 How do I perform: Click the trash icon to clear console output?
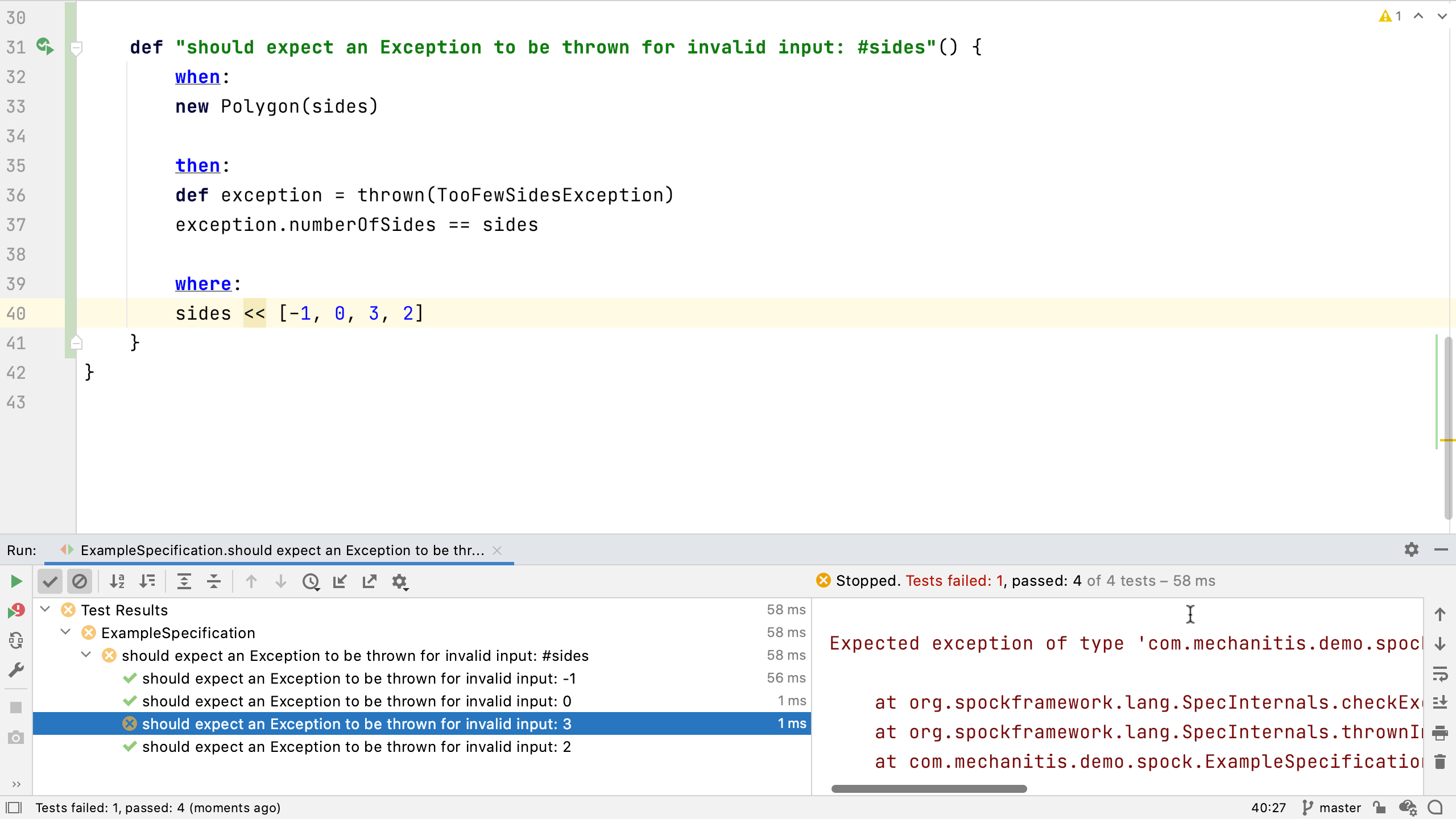click(1440, 761)
